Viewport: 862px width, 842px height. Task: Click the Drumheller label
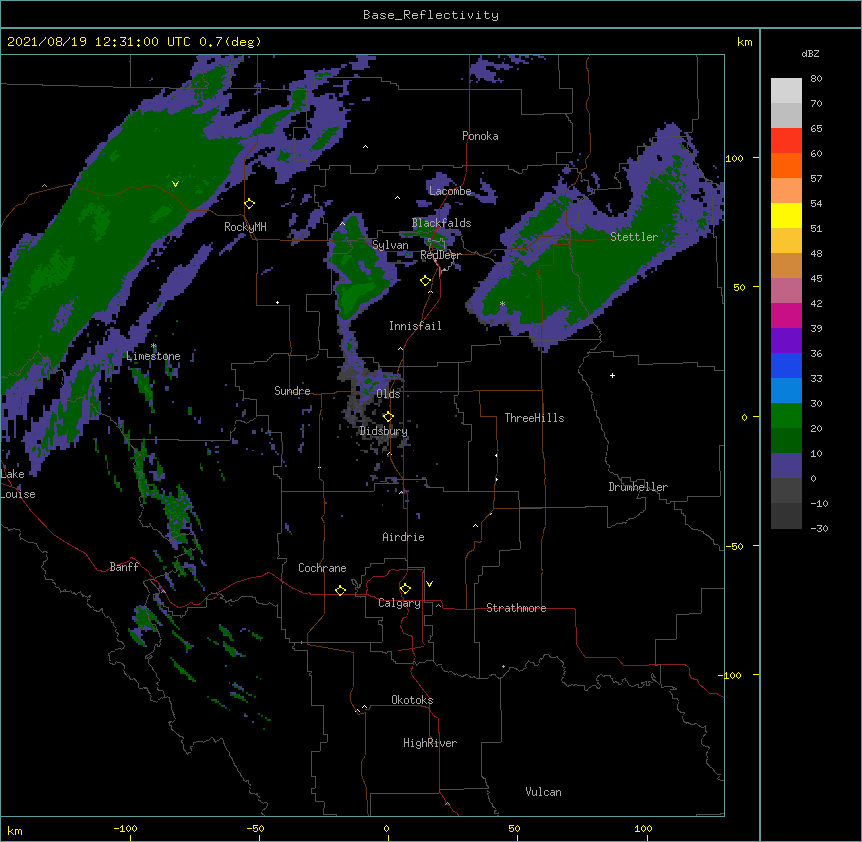coord(638,487)
